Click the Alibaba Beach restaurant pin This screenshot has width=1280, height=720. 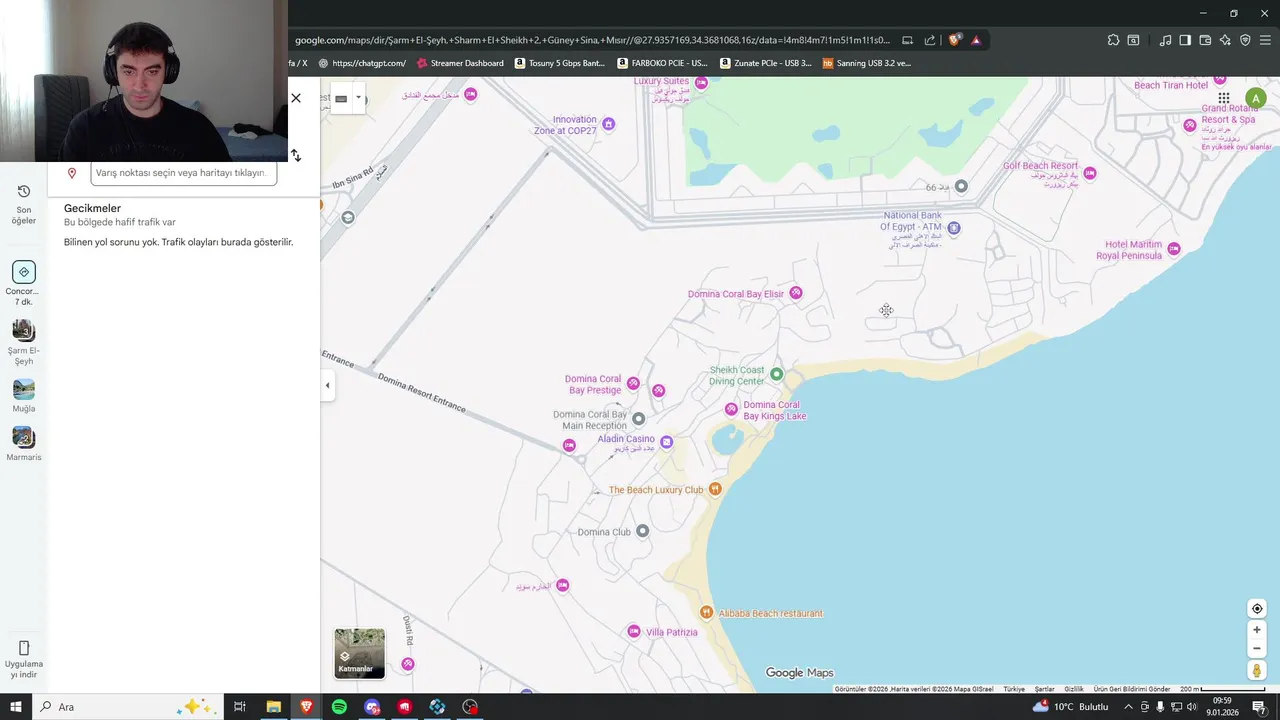(x=706, y=612)
